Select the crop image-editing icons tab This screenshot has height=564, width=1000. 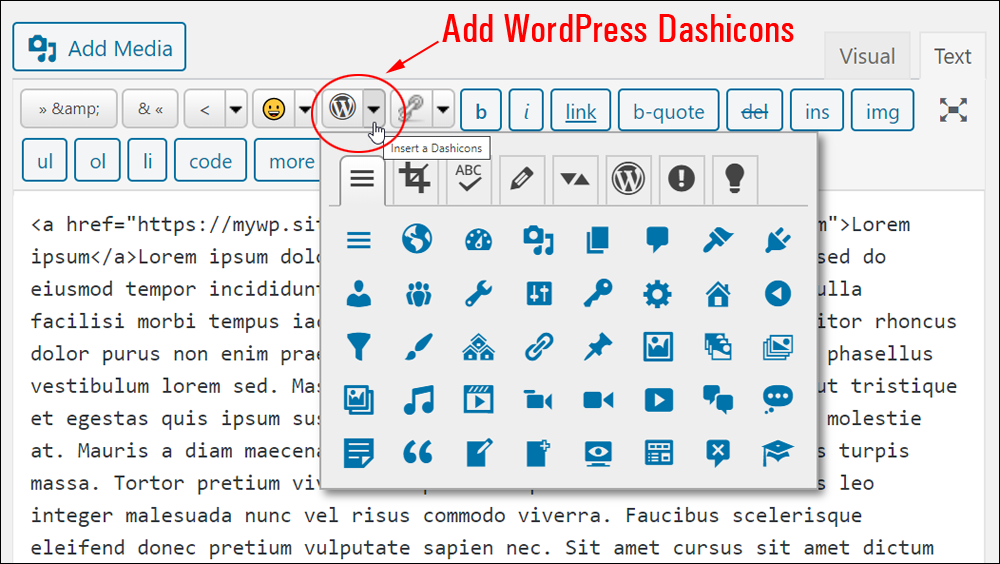pos(415,179)
